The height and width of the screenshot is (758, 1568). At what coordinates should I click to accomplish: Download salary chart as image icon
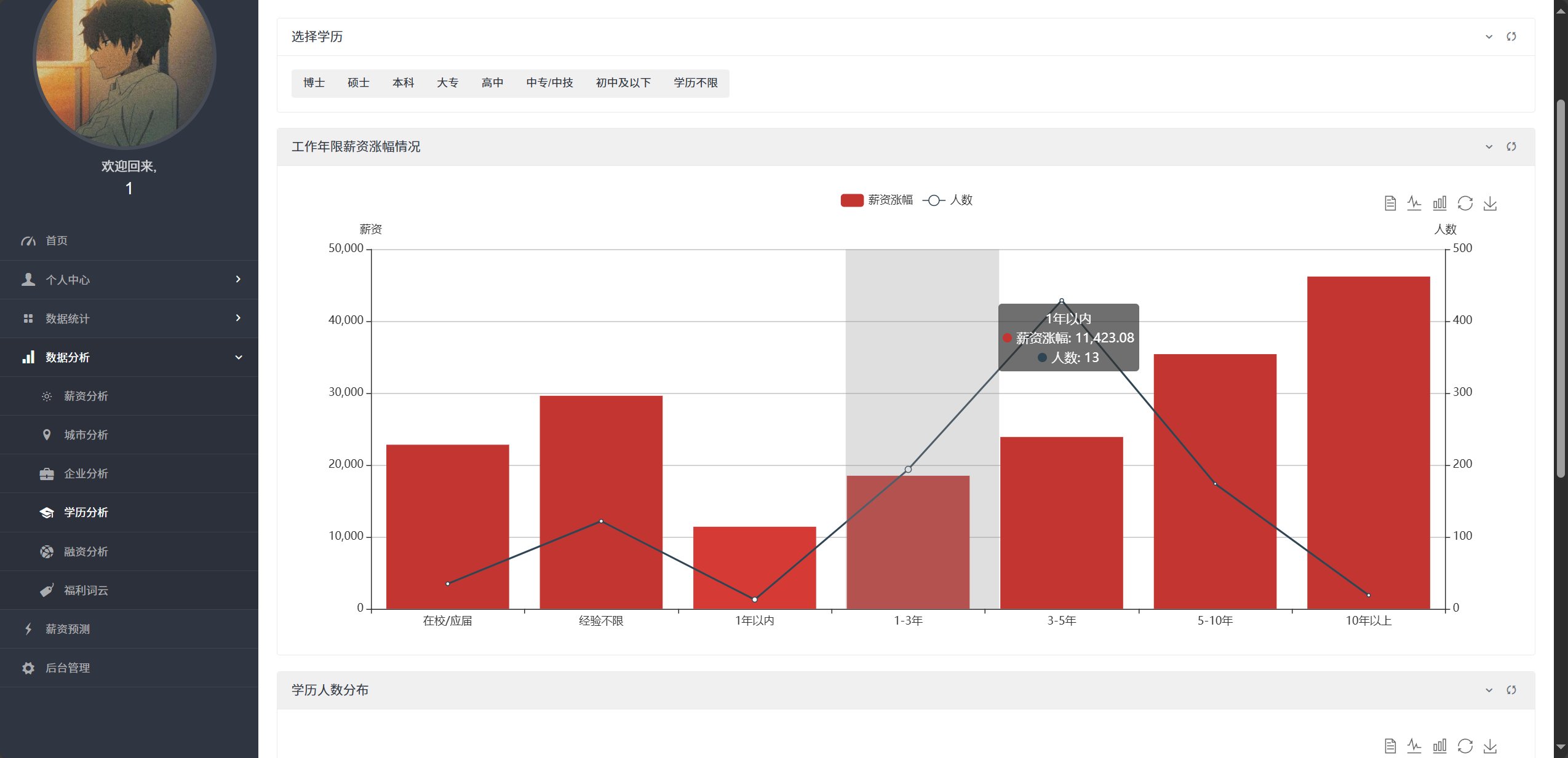coord(1490,203)
